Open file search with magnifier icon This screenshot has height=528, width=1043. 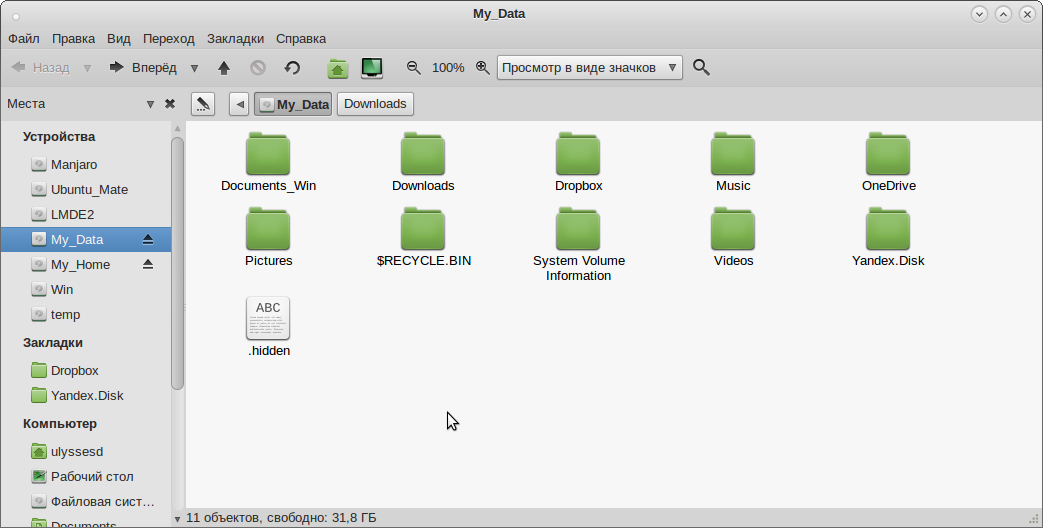(x=701, y=67)
